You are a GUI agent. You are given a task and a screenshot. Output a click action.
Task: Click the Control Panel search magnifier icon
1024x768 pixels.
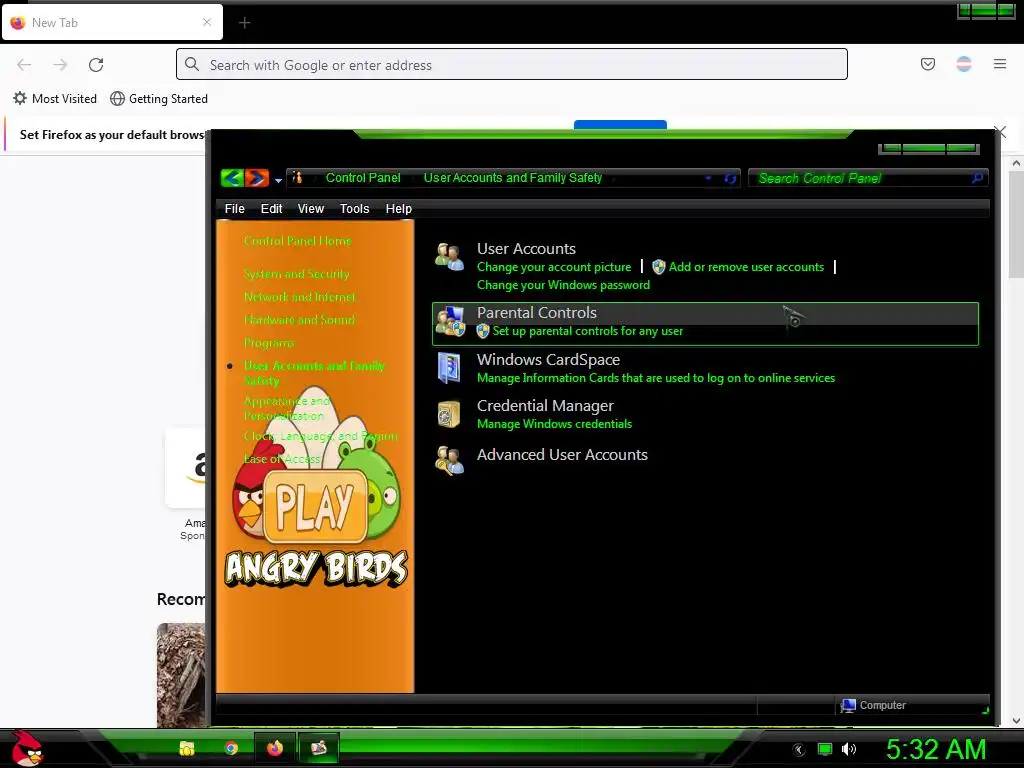click(978, 178)
